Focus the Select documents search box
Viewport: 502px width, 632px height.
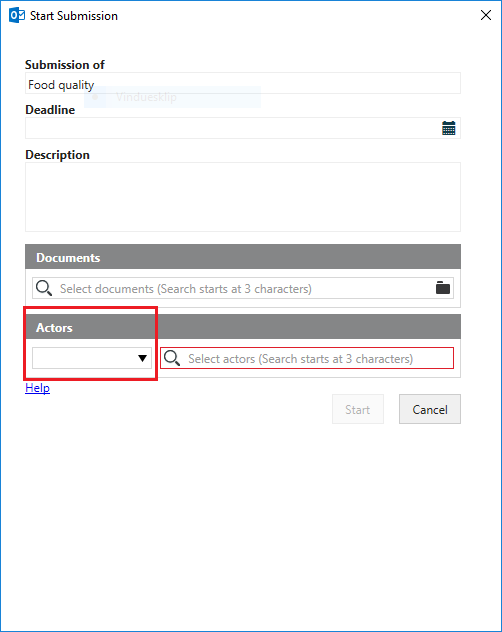coord(243,288)
